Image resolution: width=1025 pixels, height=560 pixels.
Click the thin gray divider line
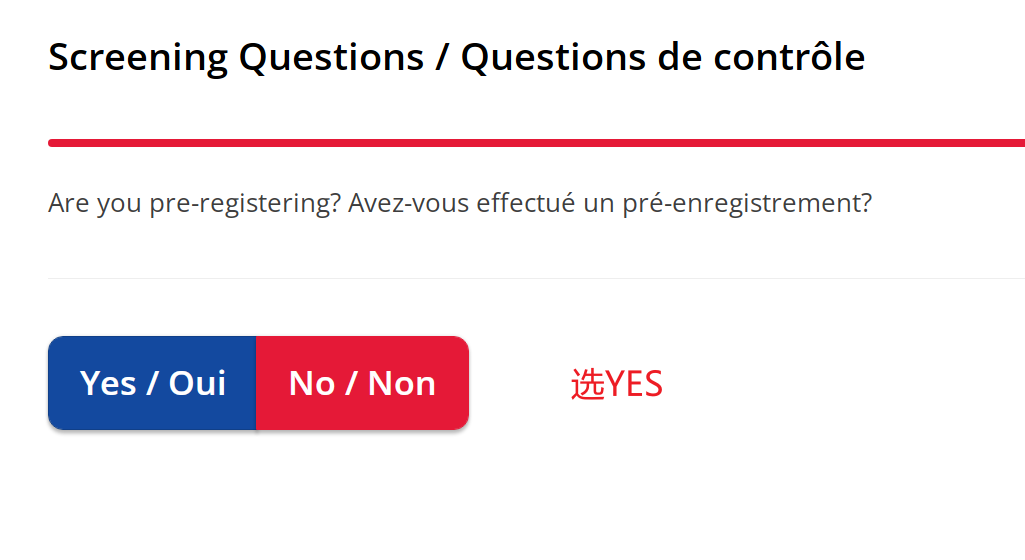[x=536, y=278]
